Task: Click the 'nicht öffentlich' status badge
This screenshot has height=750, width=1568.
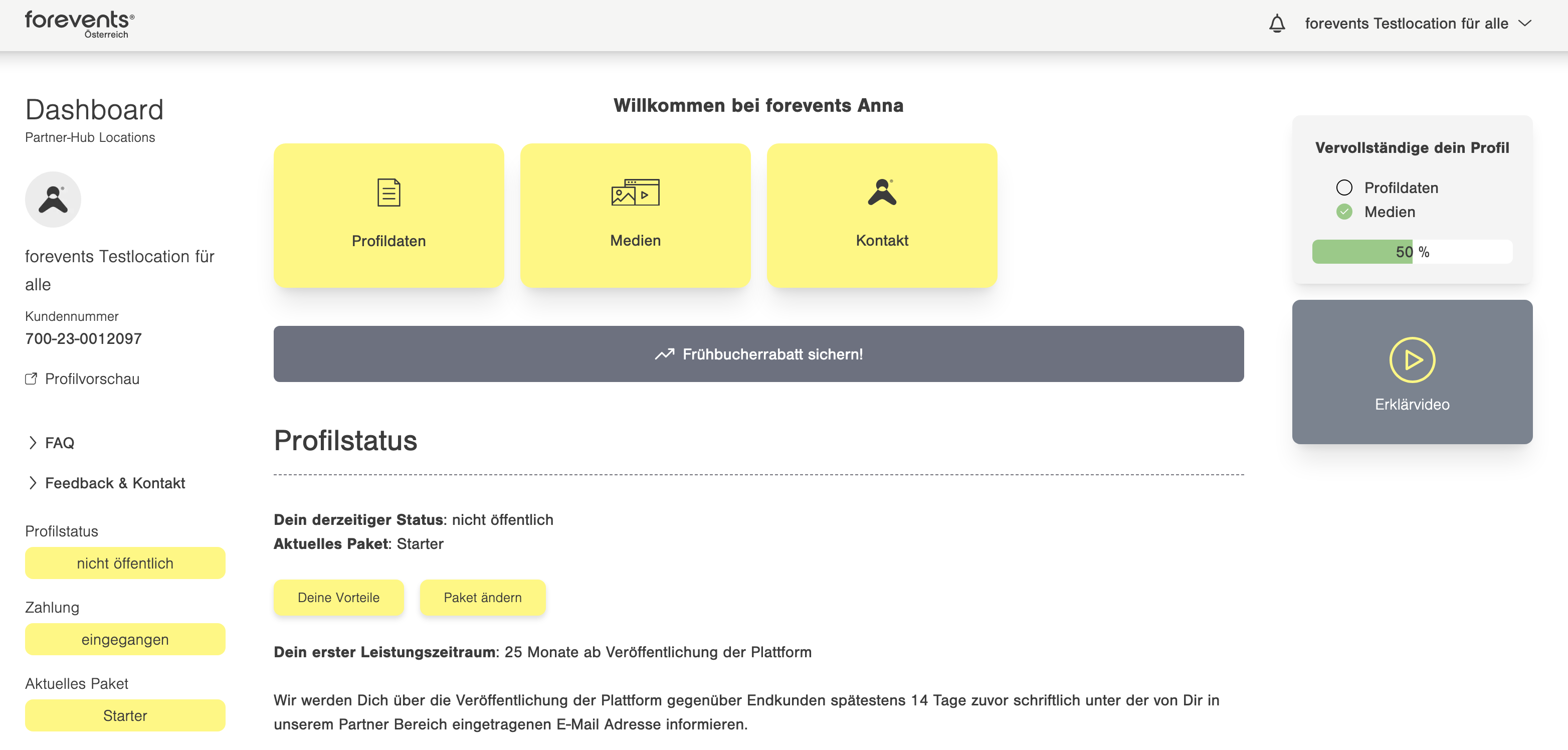Action: pos(125,563)
